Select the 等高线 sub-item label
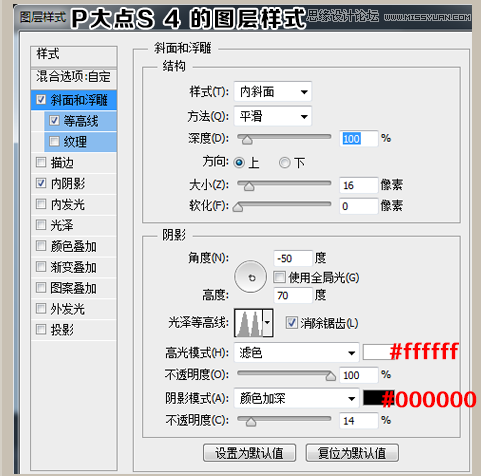This screenshot has width=481, height=476. point(81,121)
